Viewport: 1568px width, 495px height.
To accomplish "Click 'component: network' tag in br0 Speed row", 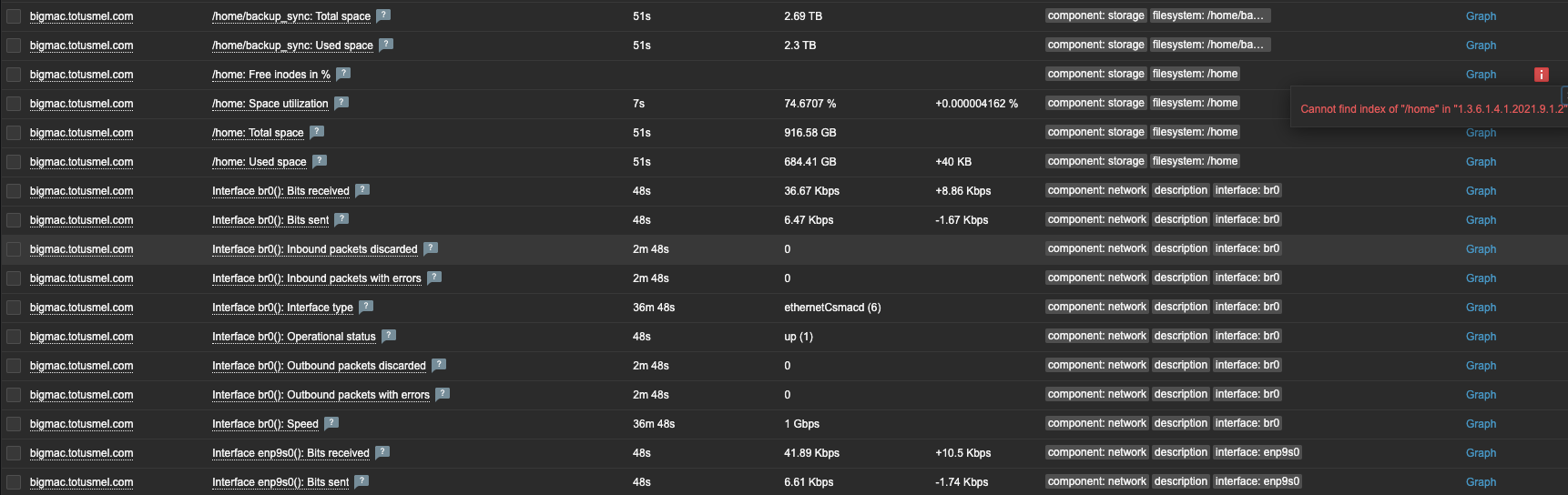I will (x=1096, y=423).
